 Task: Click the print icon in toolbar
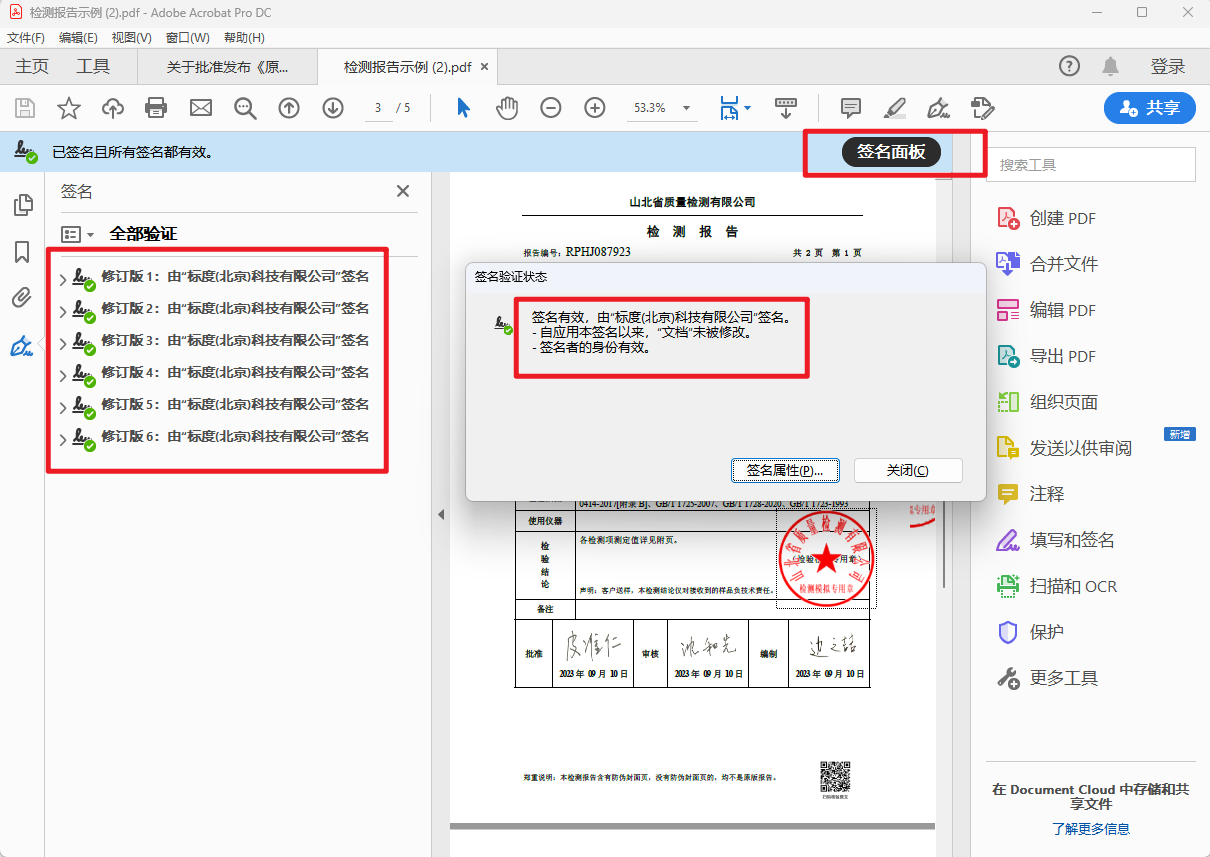(155, 108)
